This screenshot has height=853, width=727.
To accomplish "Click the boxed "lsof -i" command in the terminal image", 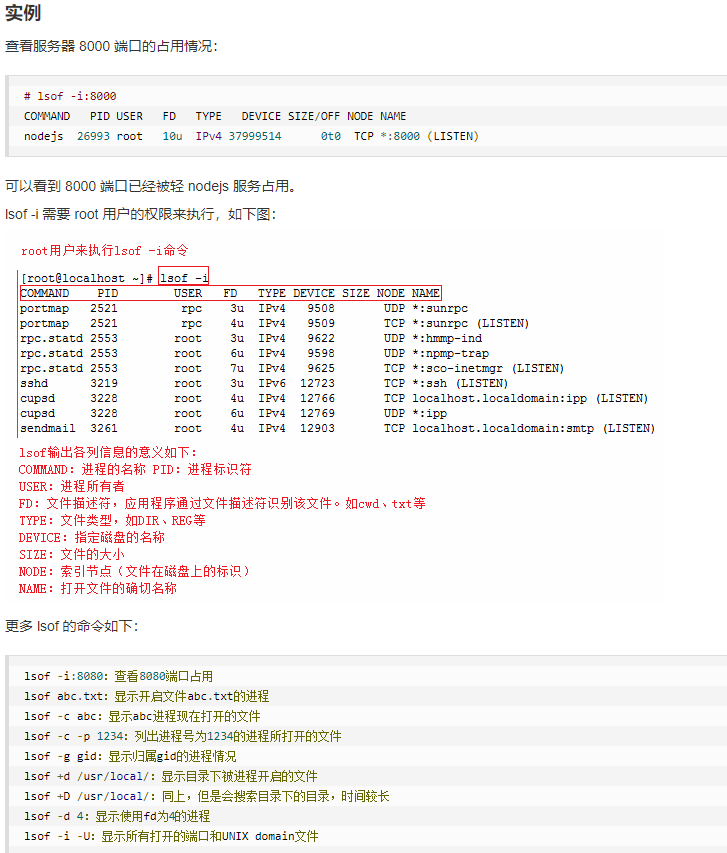I will pos(183,278).
